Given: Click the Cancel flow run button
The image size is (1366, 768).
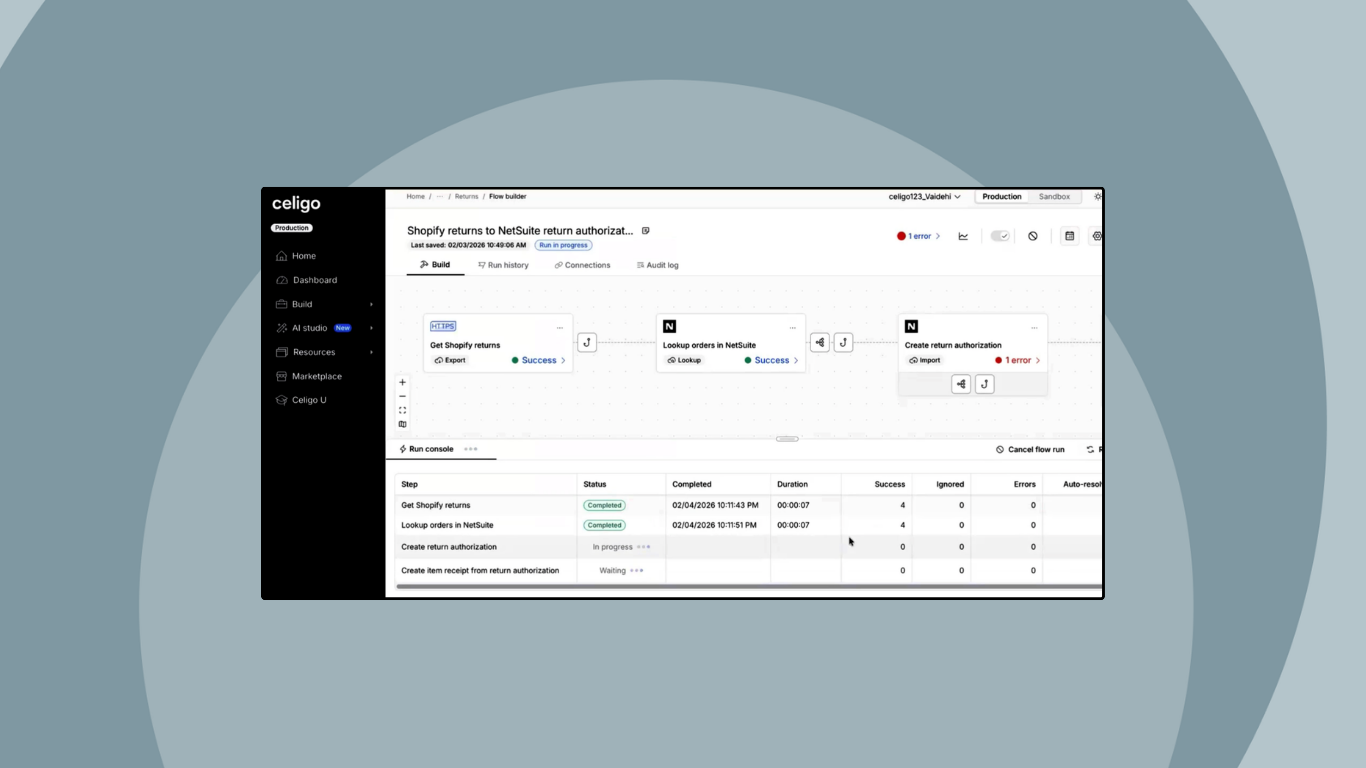Looking at the screenshot, I should click(1030, 450).
